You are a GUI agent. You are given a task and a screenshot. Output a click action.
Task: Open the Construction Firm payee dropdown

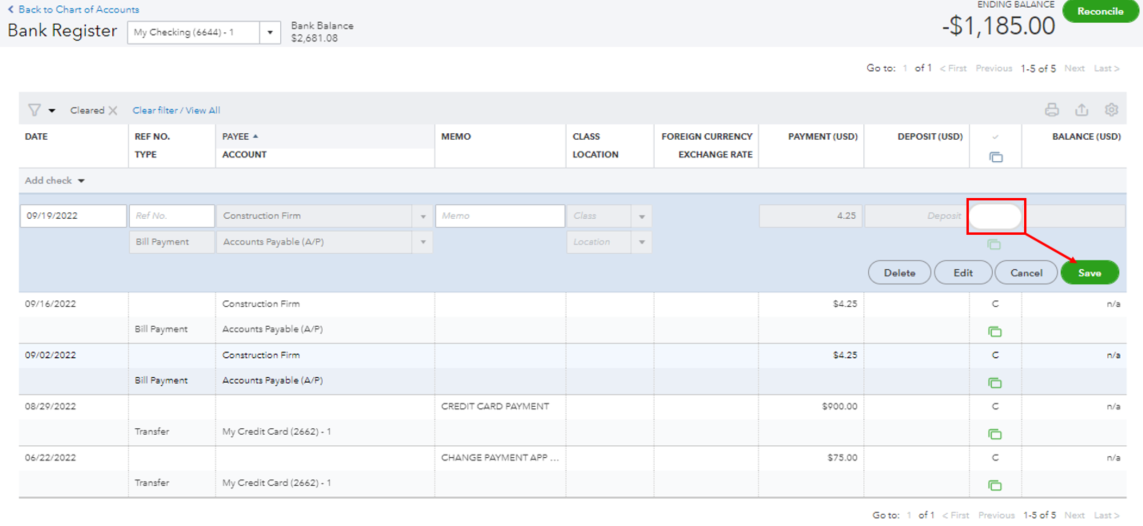coord(423,216)
